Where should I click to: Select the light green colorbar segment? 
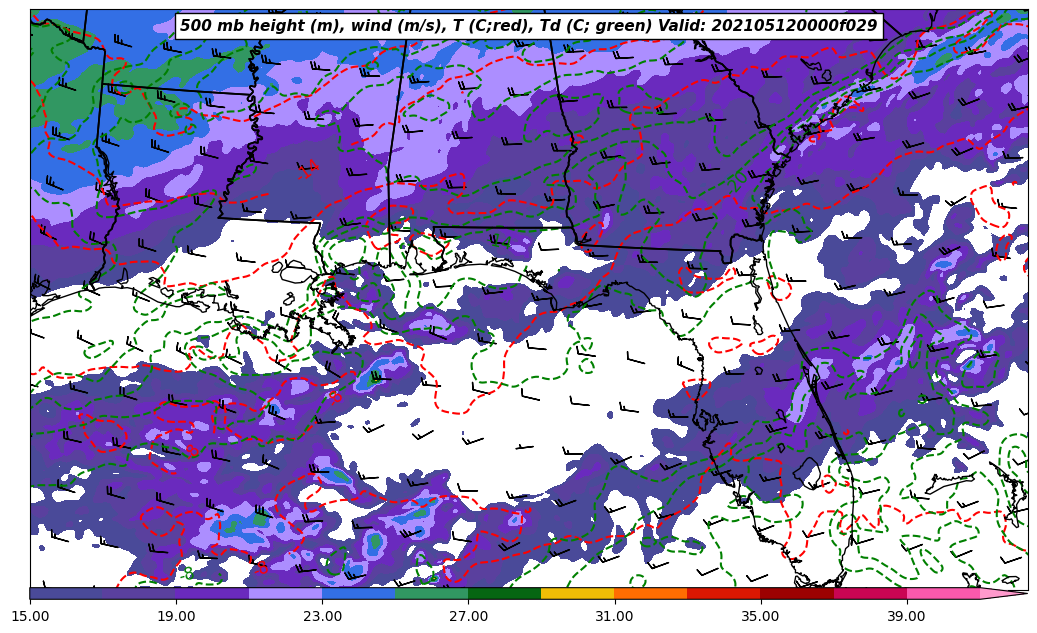[432, 593]
